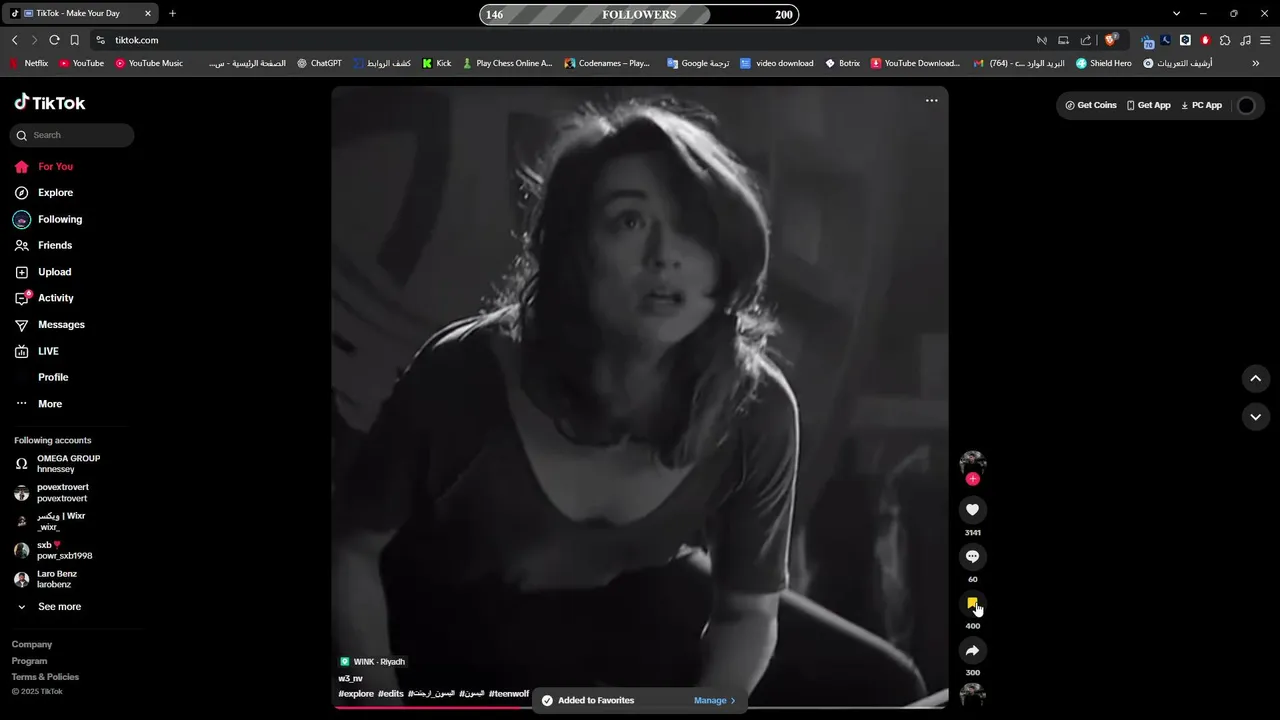Screen dimensions: 1280x720
Task: Go back with the browser back arrow
Action: point(14,40)
